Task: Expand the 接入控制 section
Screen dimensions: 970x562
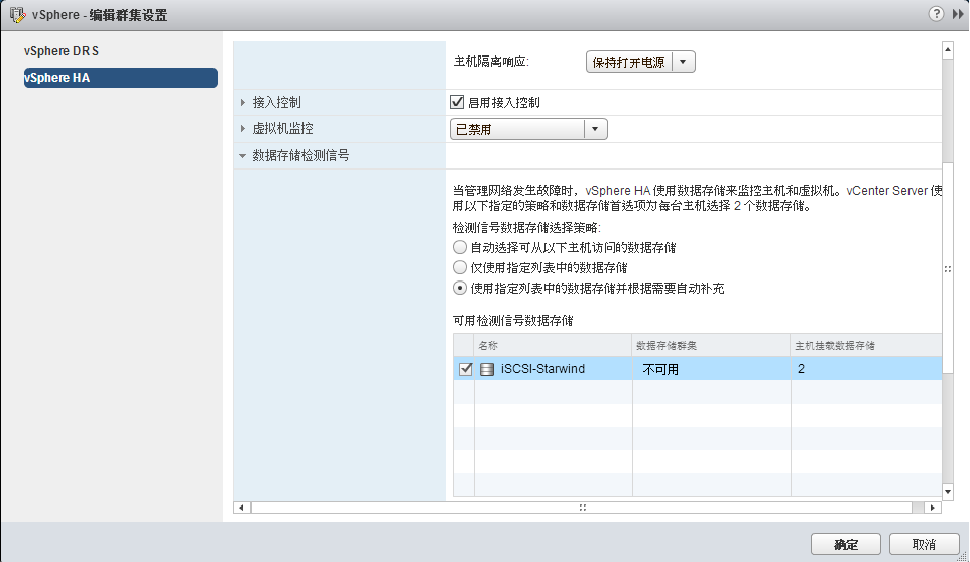Action: point(242,103)
